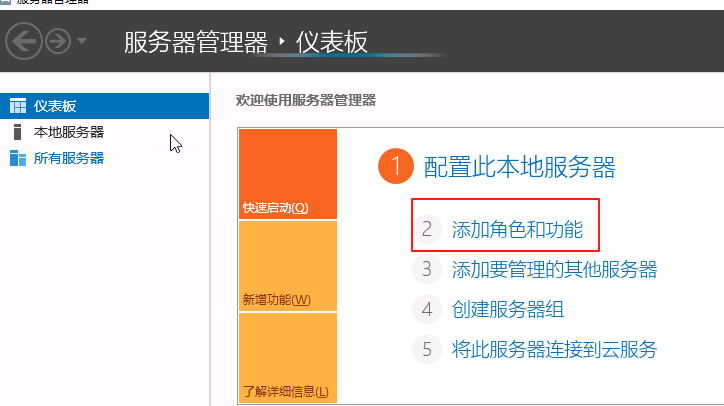Viewport: 724px width, 406px height.
Task: Open the 新增功能(W) tile
Action: (288, 266)
